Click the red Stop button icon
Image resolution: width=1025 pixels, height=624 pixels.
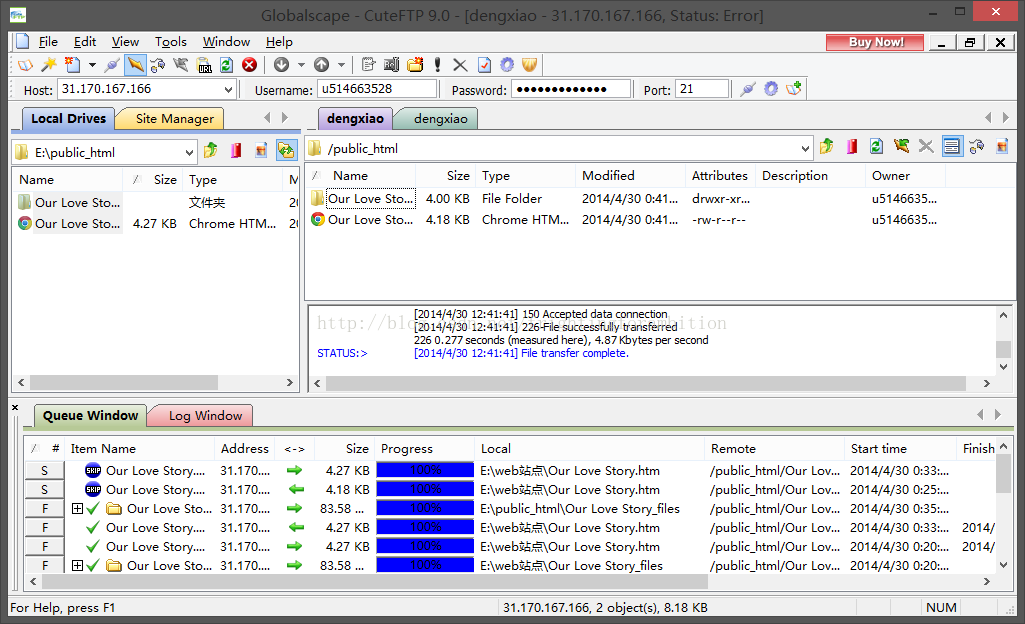click(x=249, y=65)
